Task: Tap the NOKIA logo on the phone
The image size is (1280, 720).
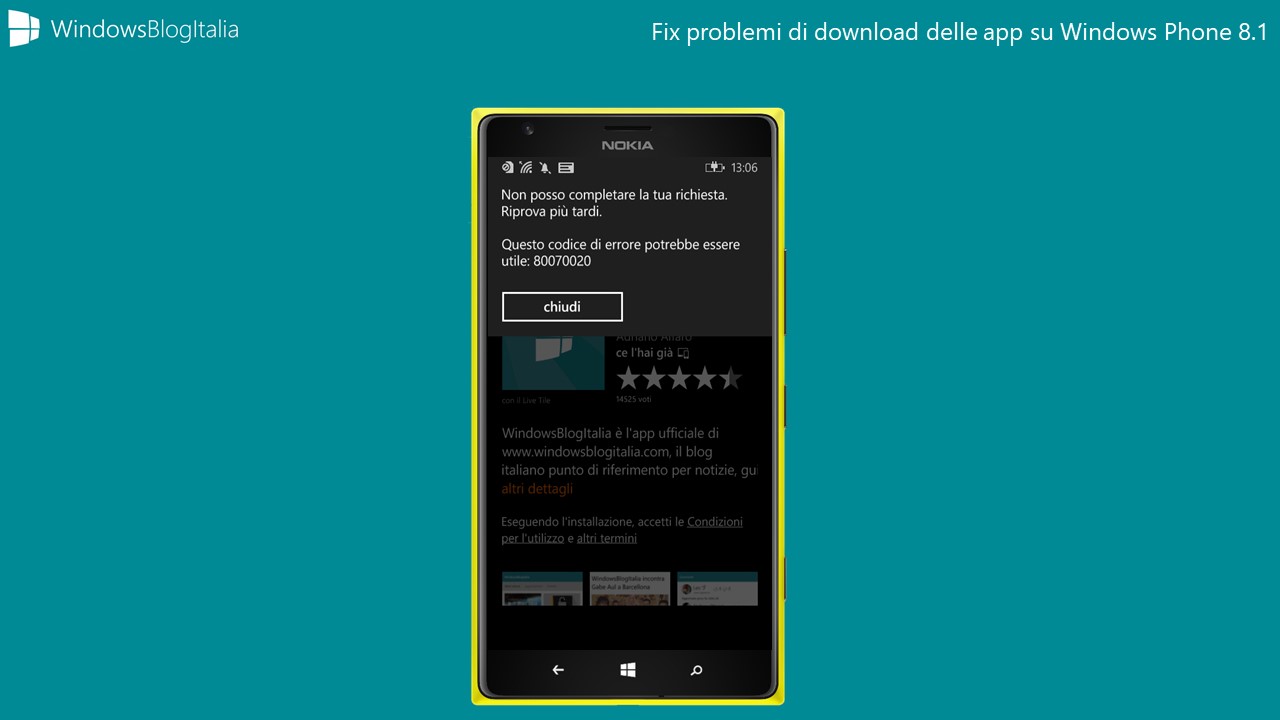Action: coord(627,145)
